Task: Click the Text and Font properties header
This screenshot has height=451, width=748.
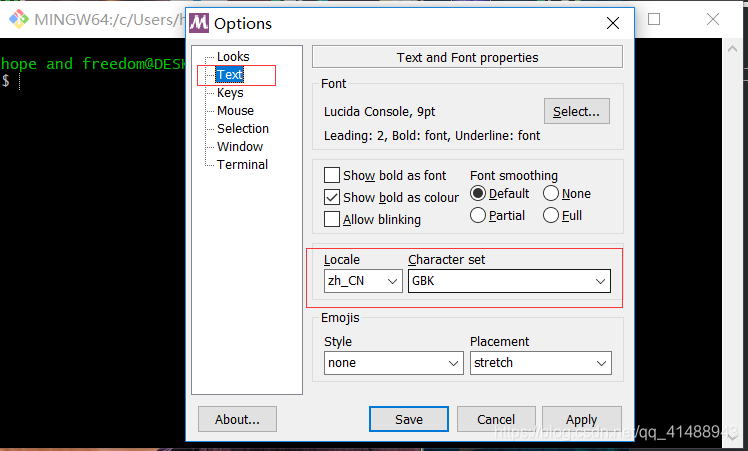Action: click(x=468, y=57)
